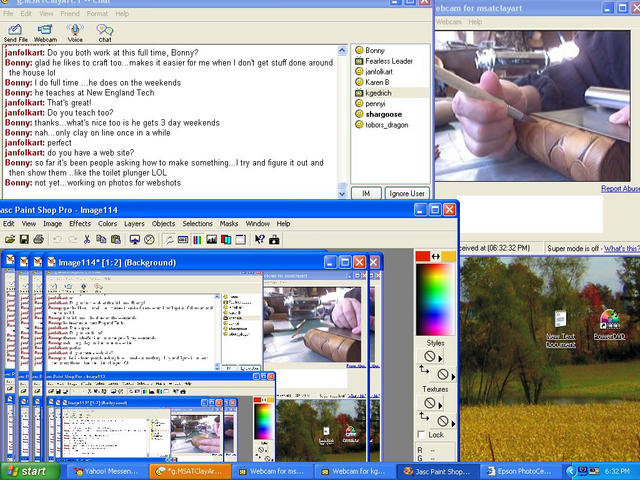Select shargoose in the chat user list
Screen dimensions: 640x480
[383, 114]
